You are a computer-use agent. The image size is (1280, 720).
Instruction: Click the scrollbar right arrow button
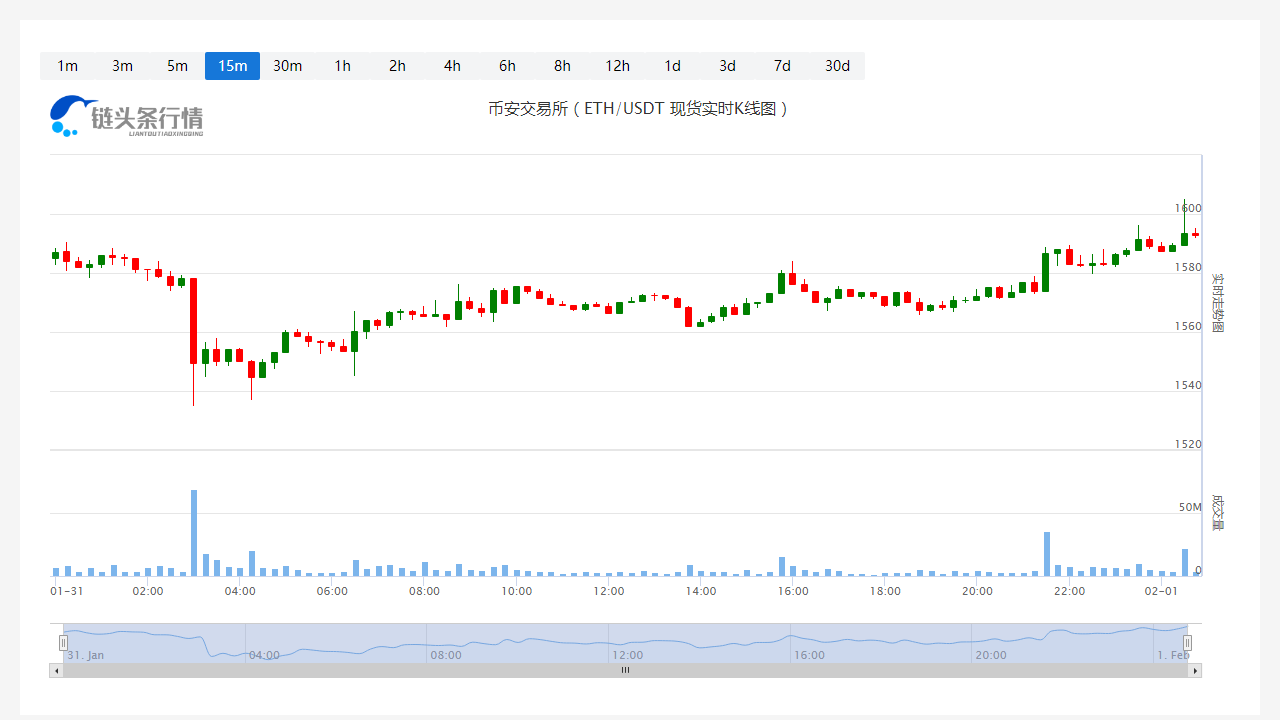click(x=1194, y=670)
